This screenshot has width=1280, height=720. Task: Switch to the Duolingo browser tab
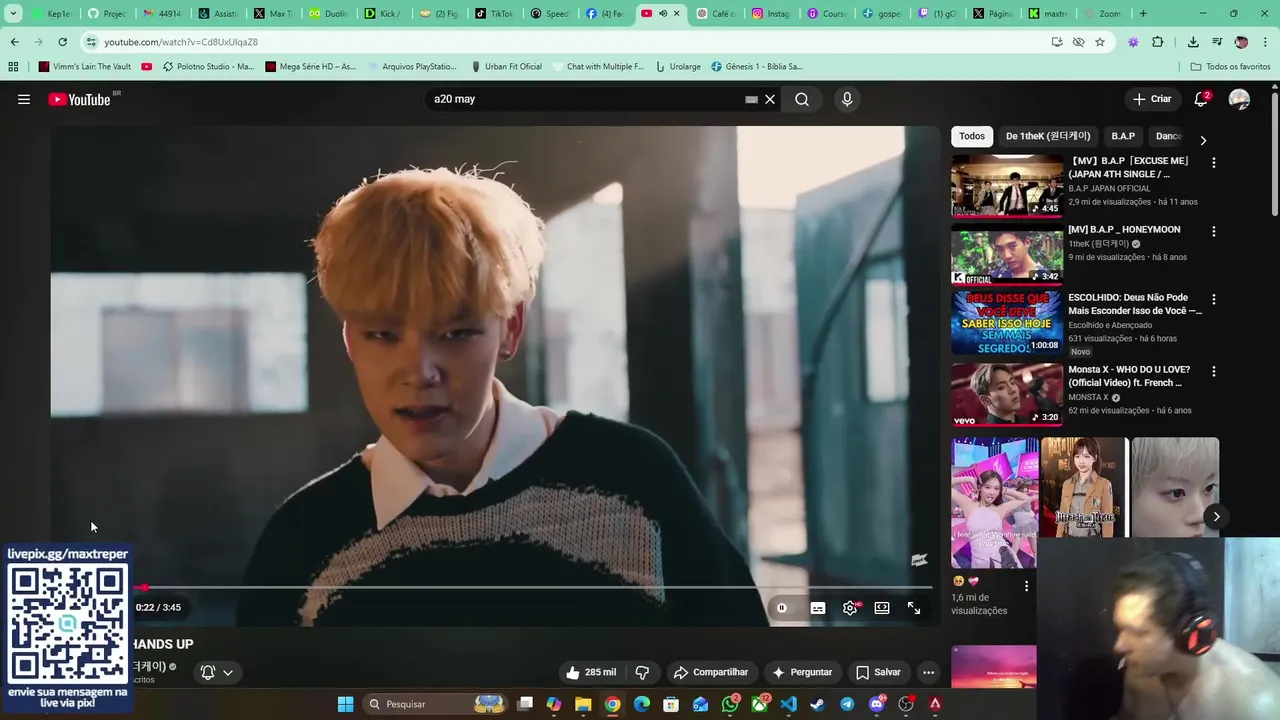[328, 14]
